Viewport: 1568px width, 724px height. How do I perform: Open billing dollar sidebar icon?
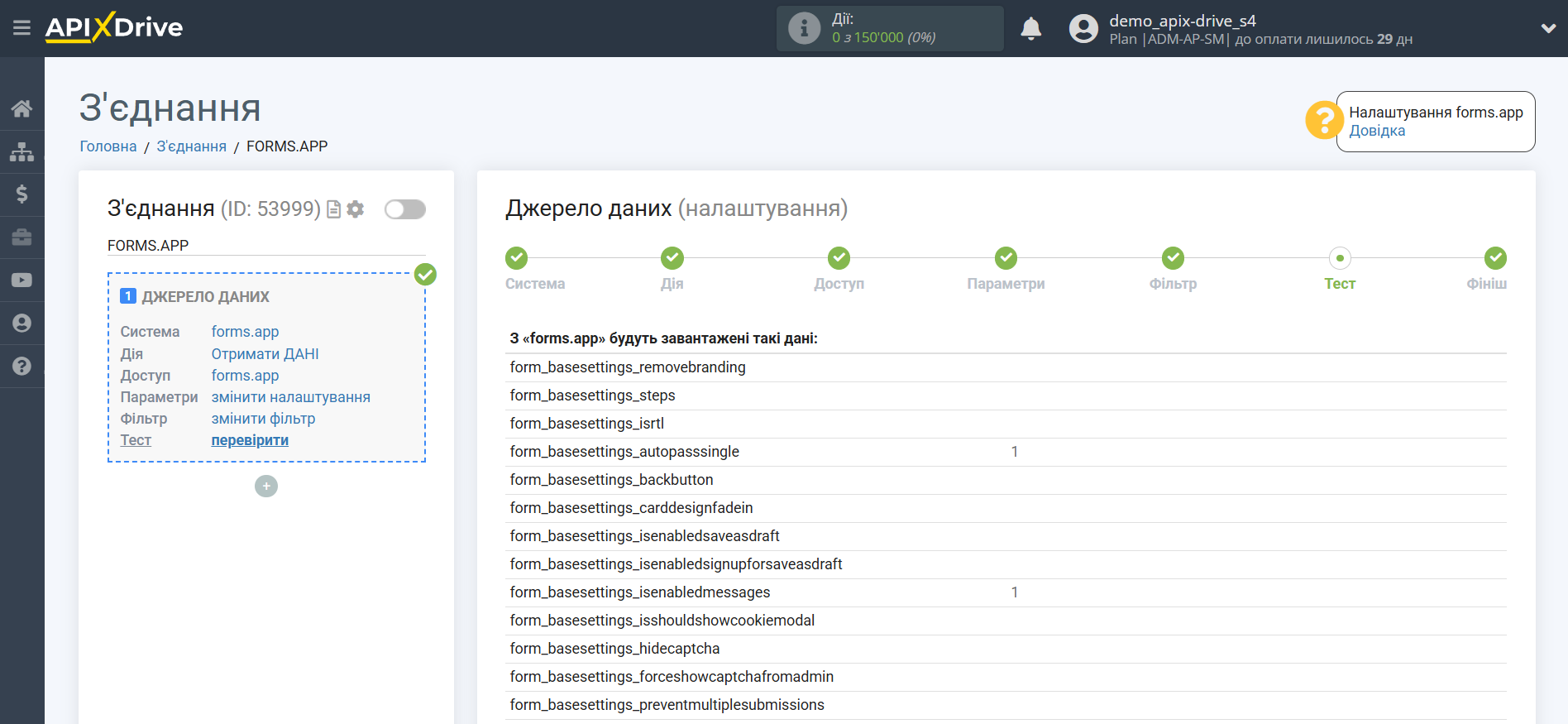click(22, 194)
